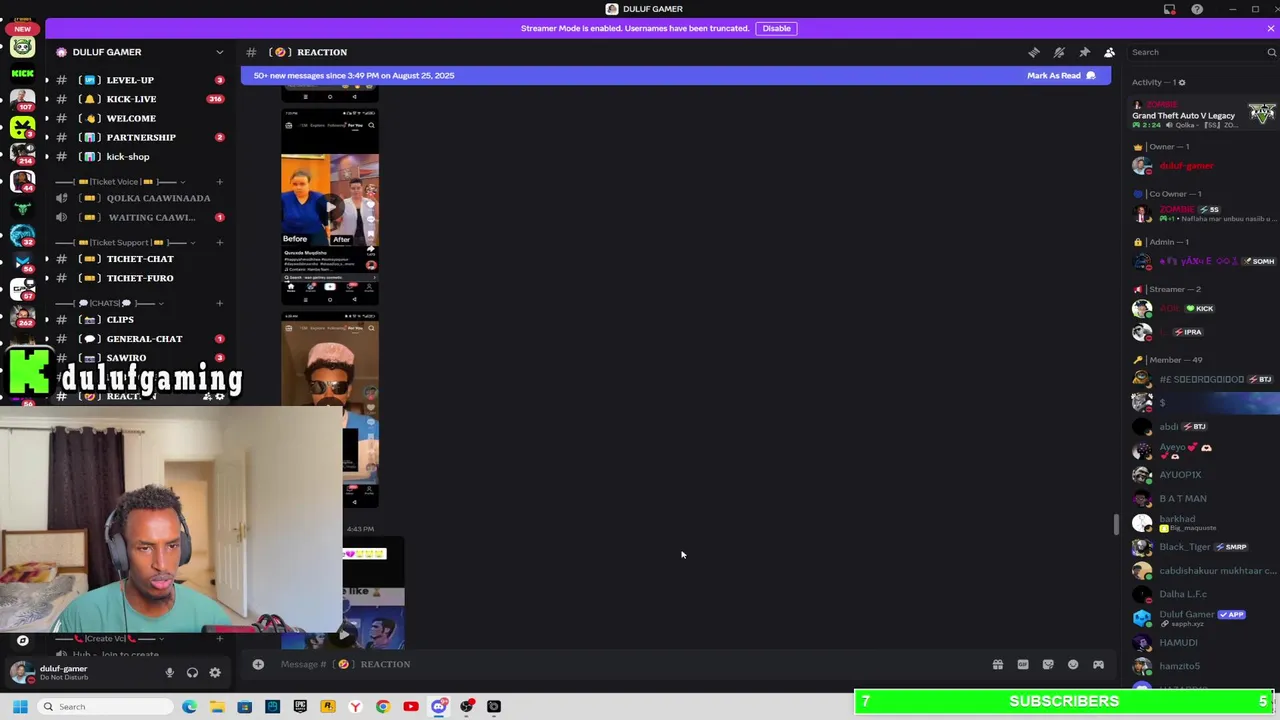Click Windows taskbar search box
The image size is (1280, 720).
point(106,707)
